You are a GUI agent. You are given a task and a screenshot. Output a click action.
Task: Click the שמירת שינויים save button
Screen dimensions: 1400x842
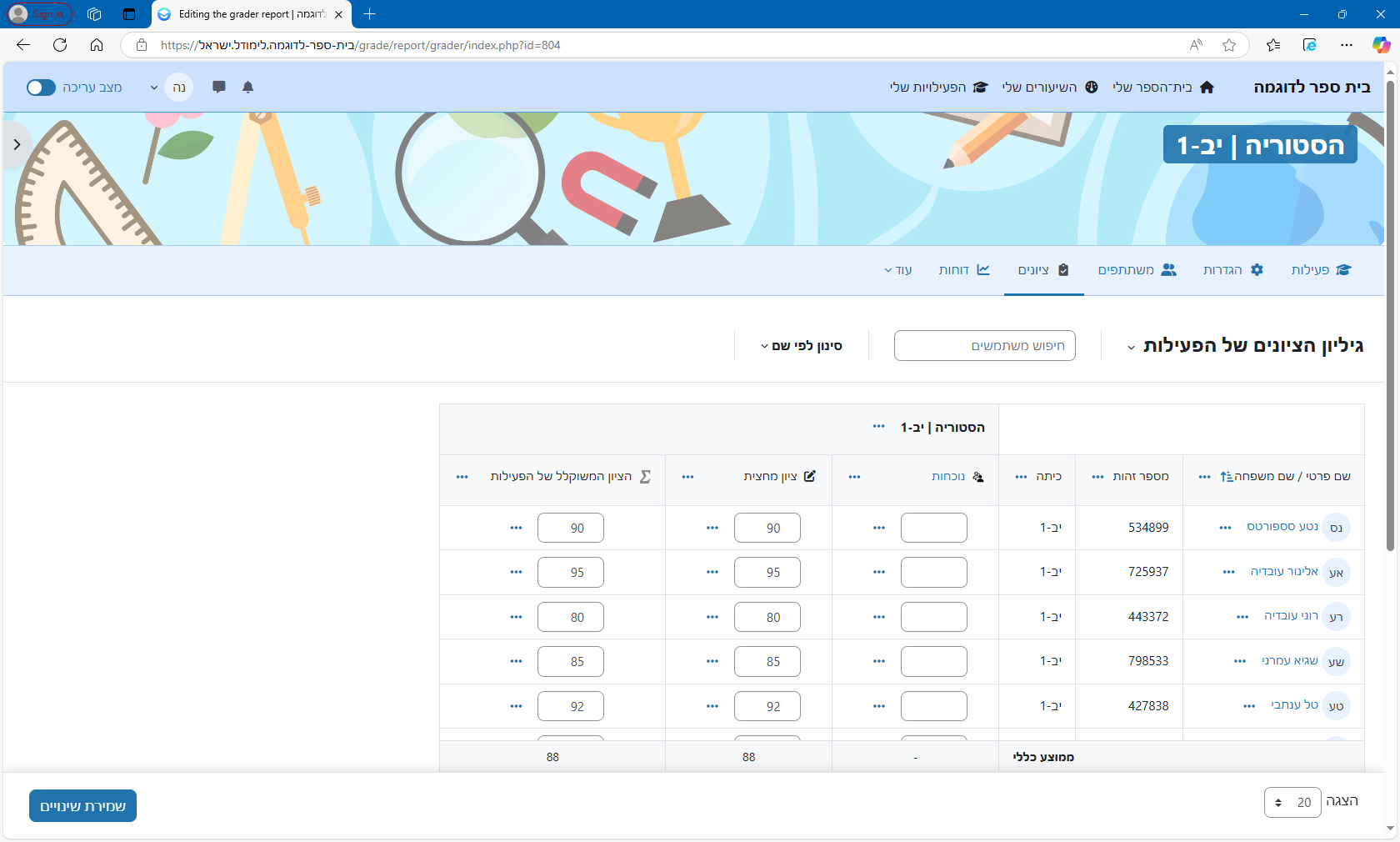click(82, 805)
